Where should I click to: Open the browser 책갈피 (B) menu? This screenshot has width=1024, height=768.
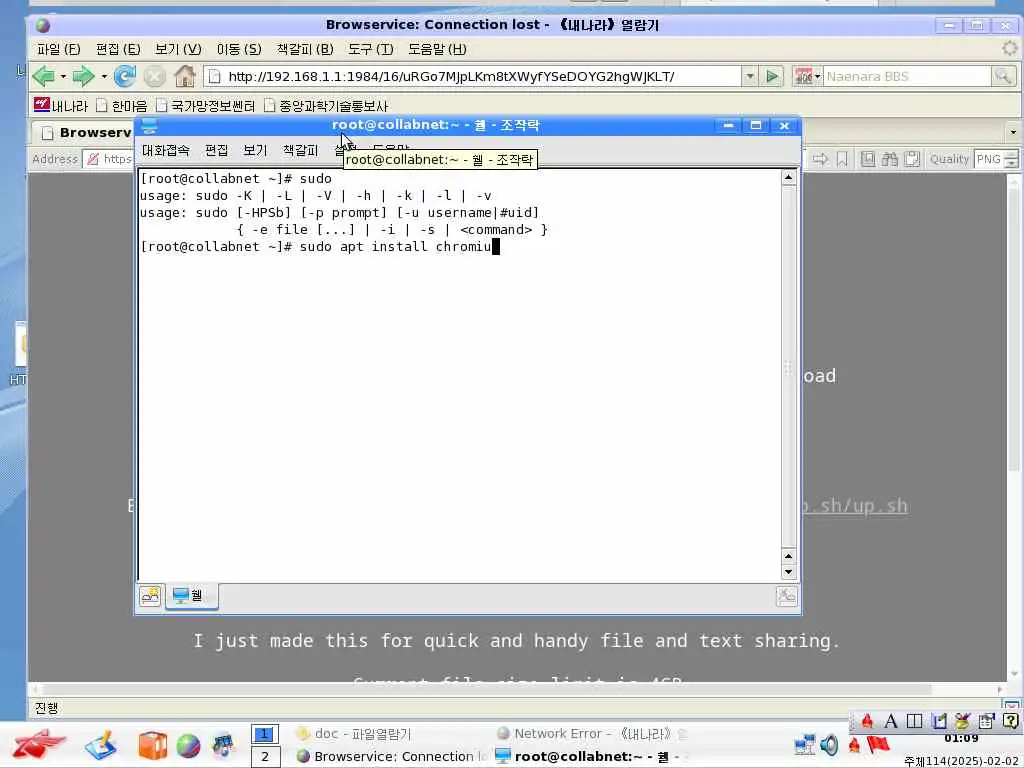(305, 49)
